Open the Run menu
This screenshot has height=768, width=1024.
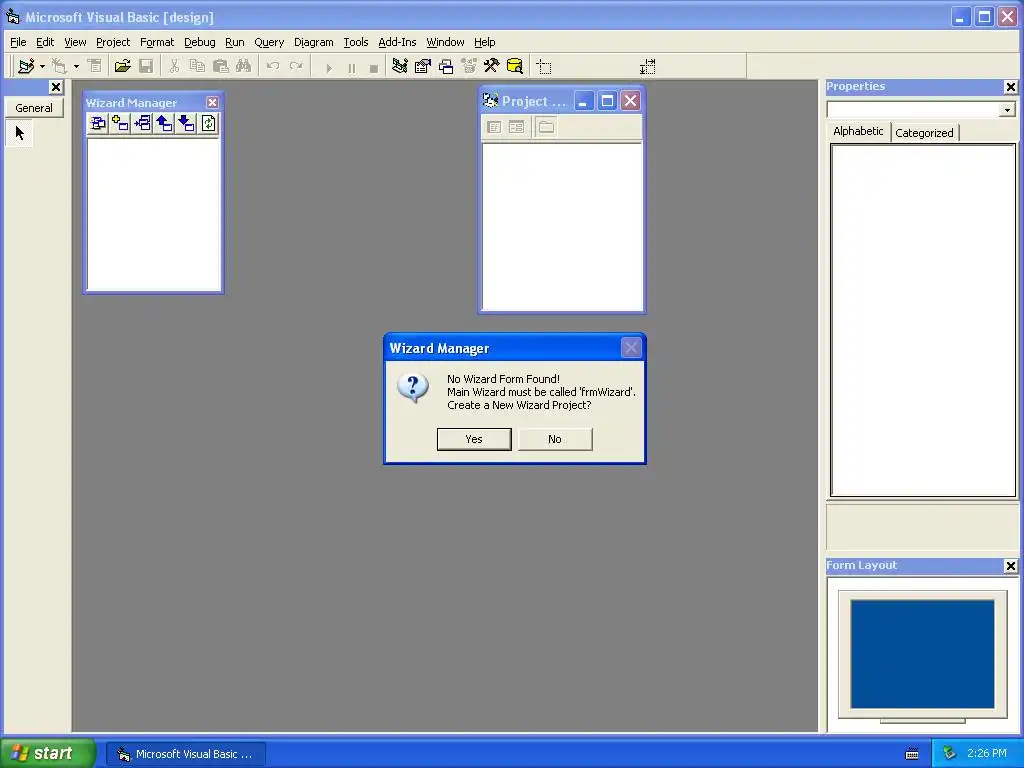[234, 42]
